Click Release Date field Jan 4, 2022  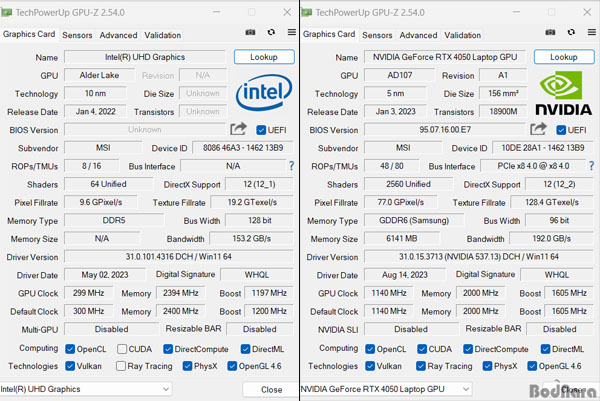(96, 111)
